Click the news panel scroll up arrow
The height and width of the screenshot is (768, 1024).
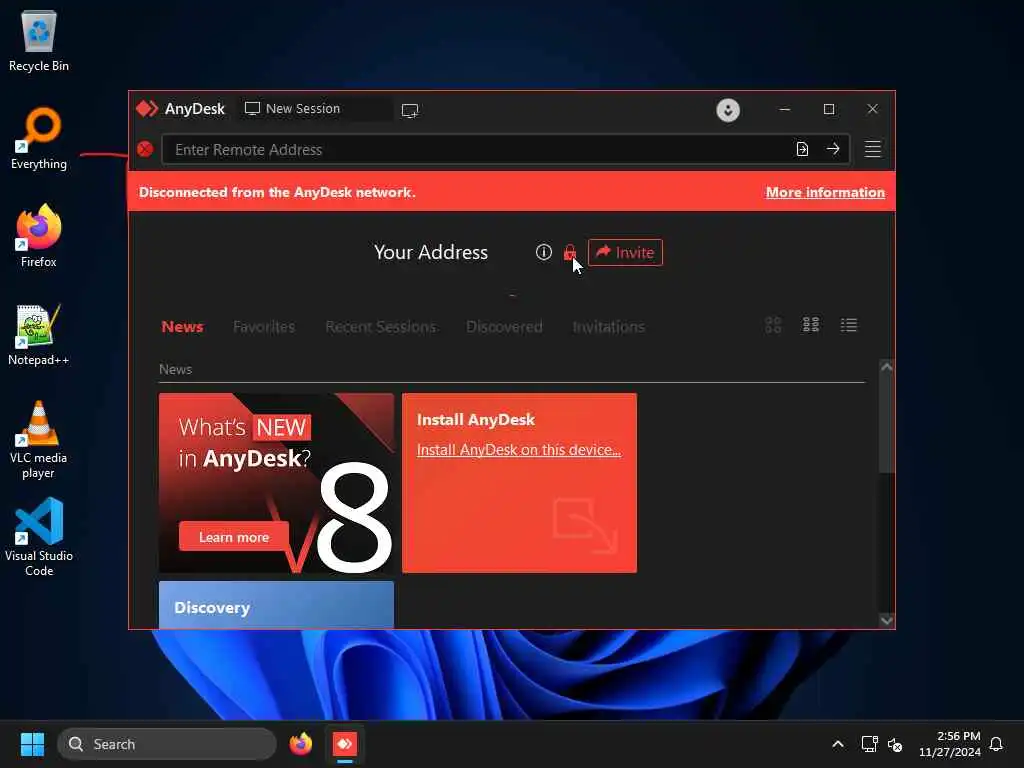tap(886, 367)
